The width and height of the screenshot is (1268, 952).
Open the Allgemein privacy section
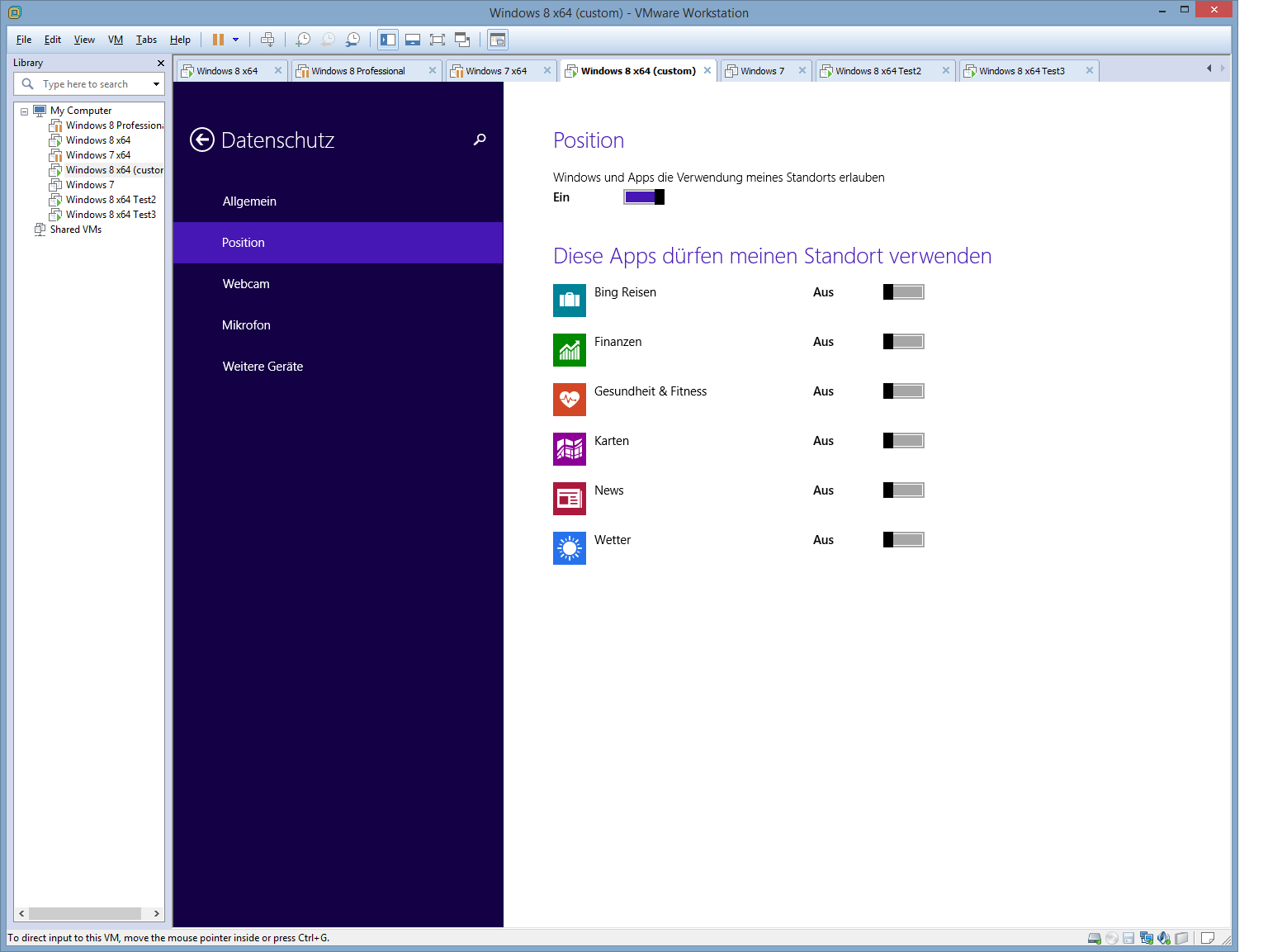pos(338,201)
